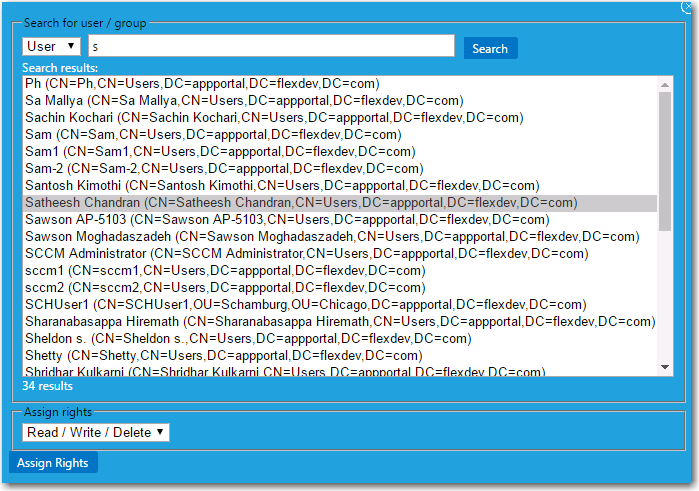Image resolution: width=699 pixels, height=491 pixels.
Task: Open the User type dropdown
Action: tap(52, 47)
